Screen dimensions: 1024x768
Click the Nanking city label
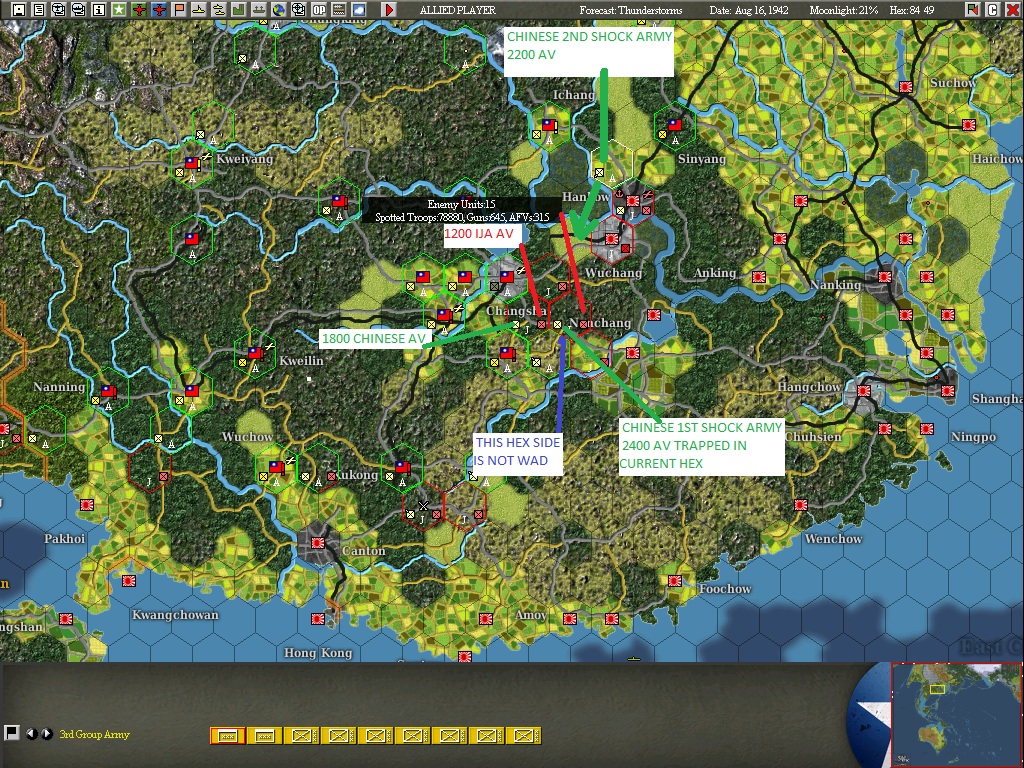[835, 285]
